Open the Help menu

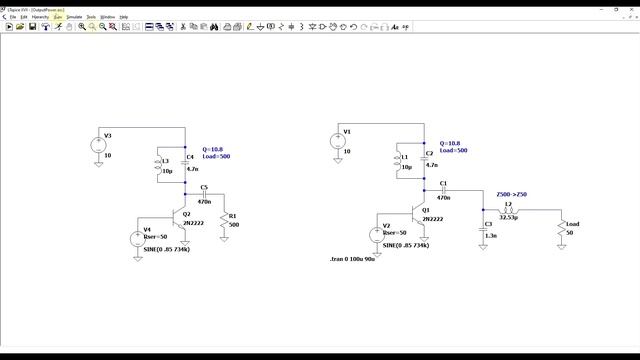[124, 17]
